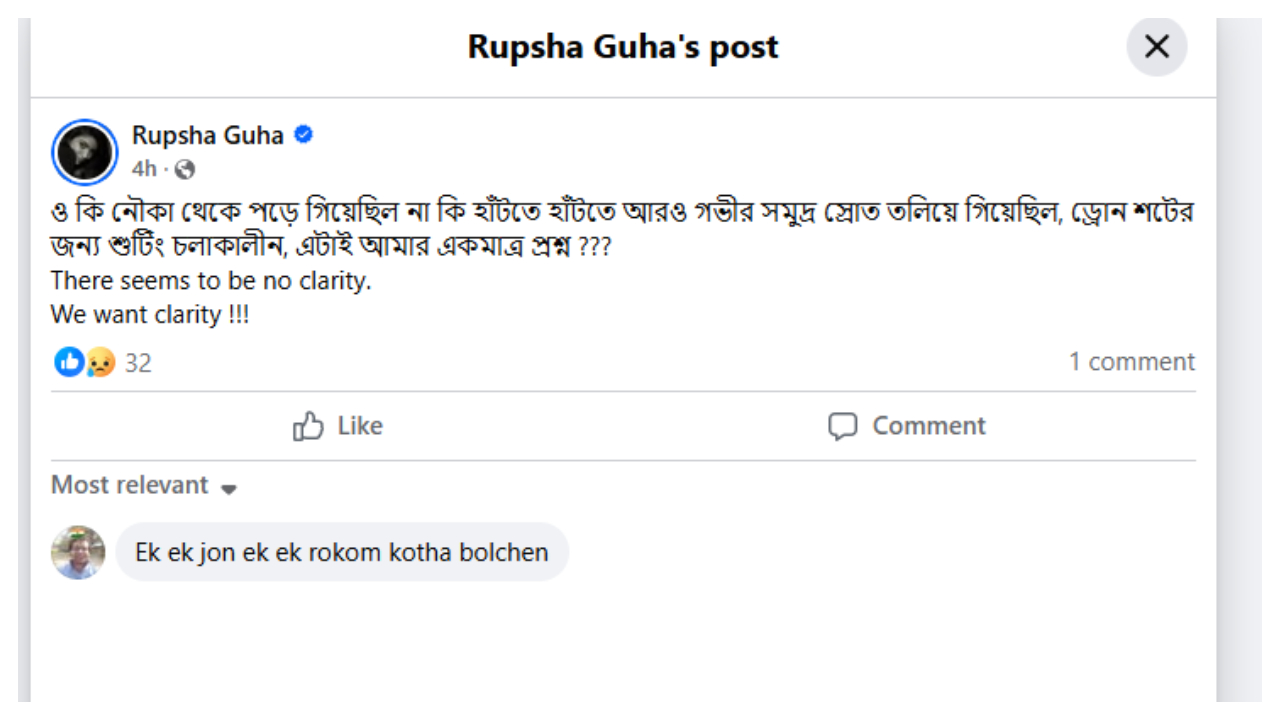The height and width of the screenshot is (720, 1280).
Task: View the 32 reactions count
Action: click(x=138, y=363)
